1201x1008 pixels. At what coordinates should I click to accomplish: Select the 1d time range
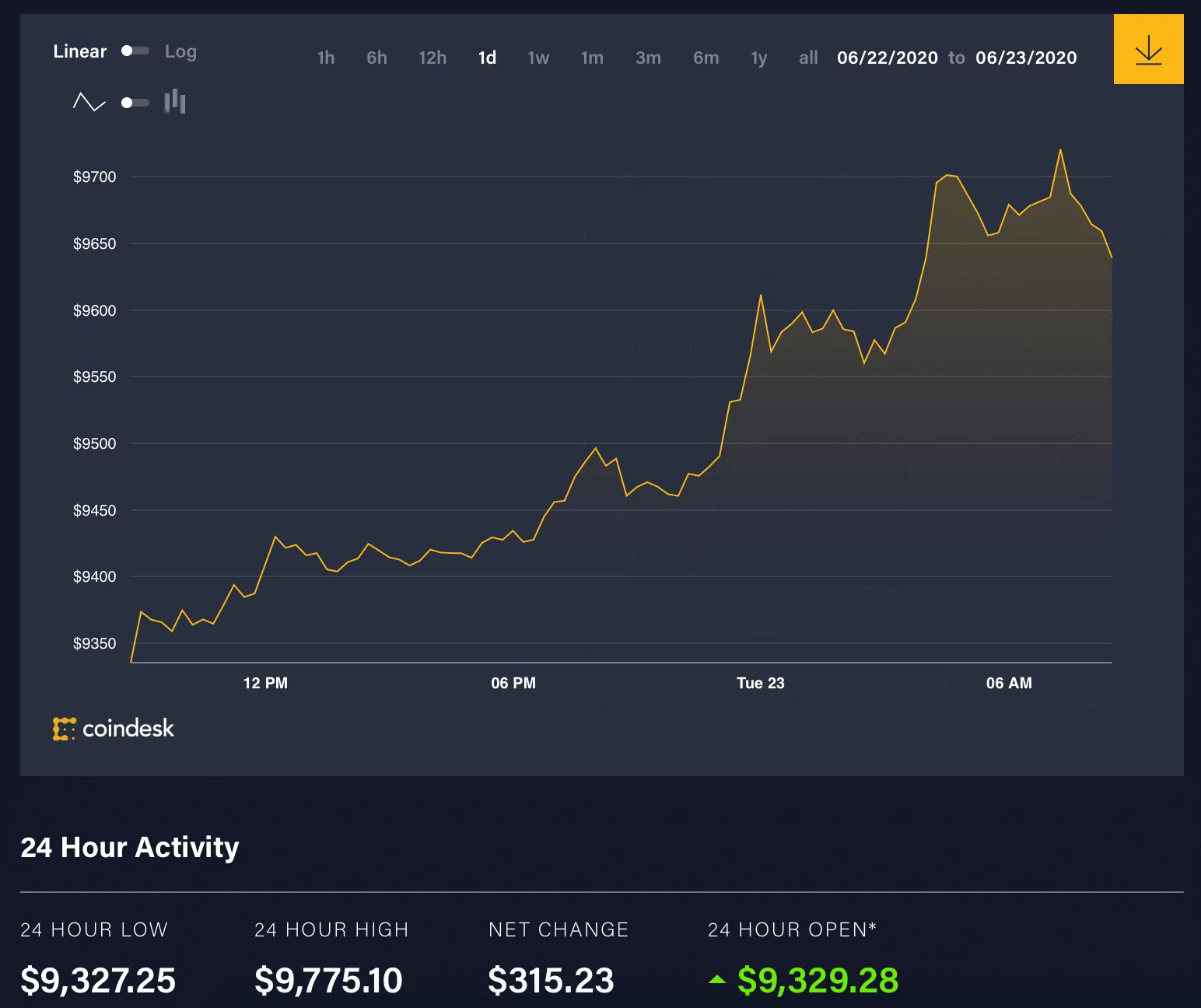[487, 58]
